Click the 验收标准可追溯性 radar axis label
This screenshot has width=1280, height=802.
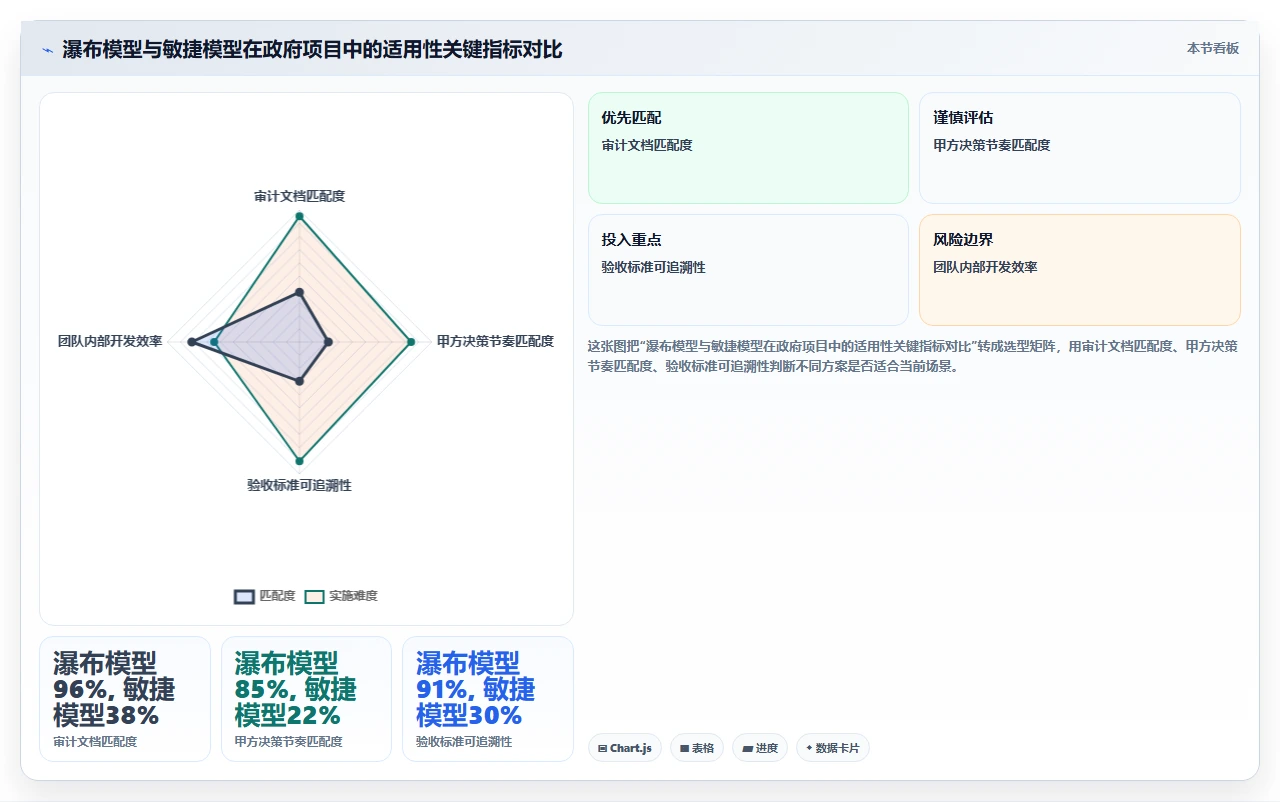click(299, 485)
